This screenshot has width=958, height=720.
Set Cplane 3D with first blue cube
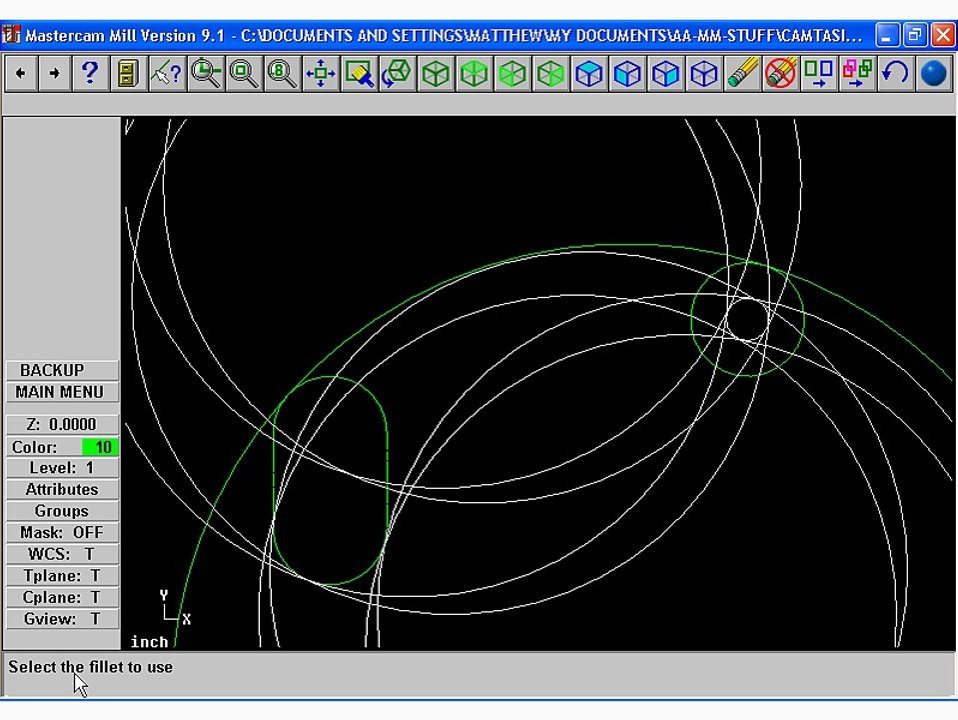click(589, 73)
